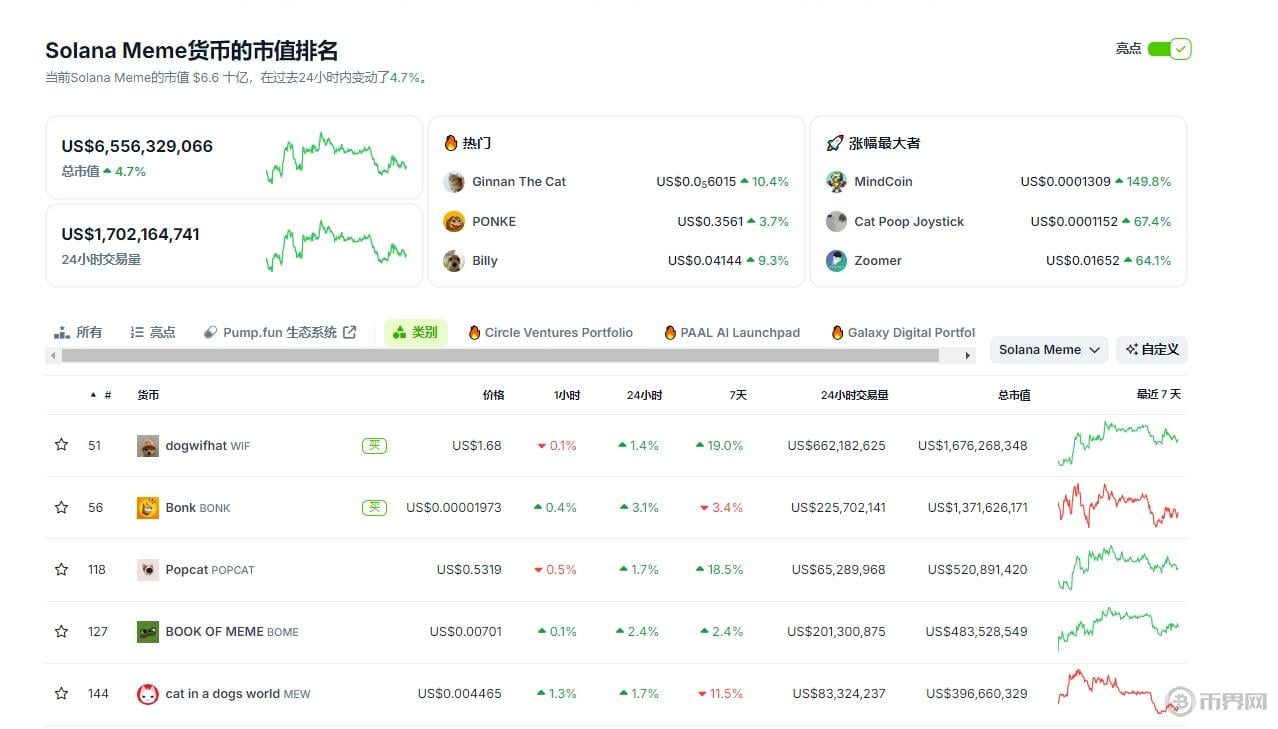Click the 买 button for Bonk
The image size is (1278, 729).
(x=374, y=507)
